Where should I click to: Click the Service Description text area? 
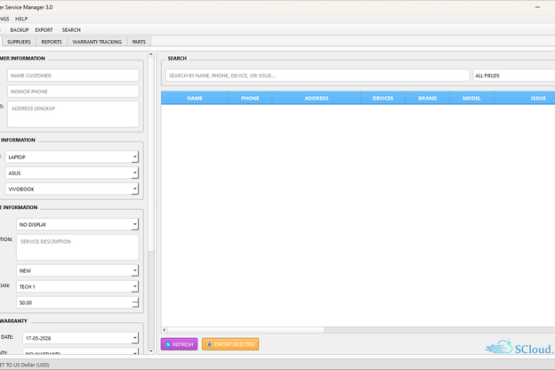point(78,247)
